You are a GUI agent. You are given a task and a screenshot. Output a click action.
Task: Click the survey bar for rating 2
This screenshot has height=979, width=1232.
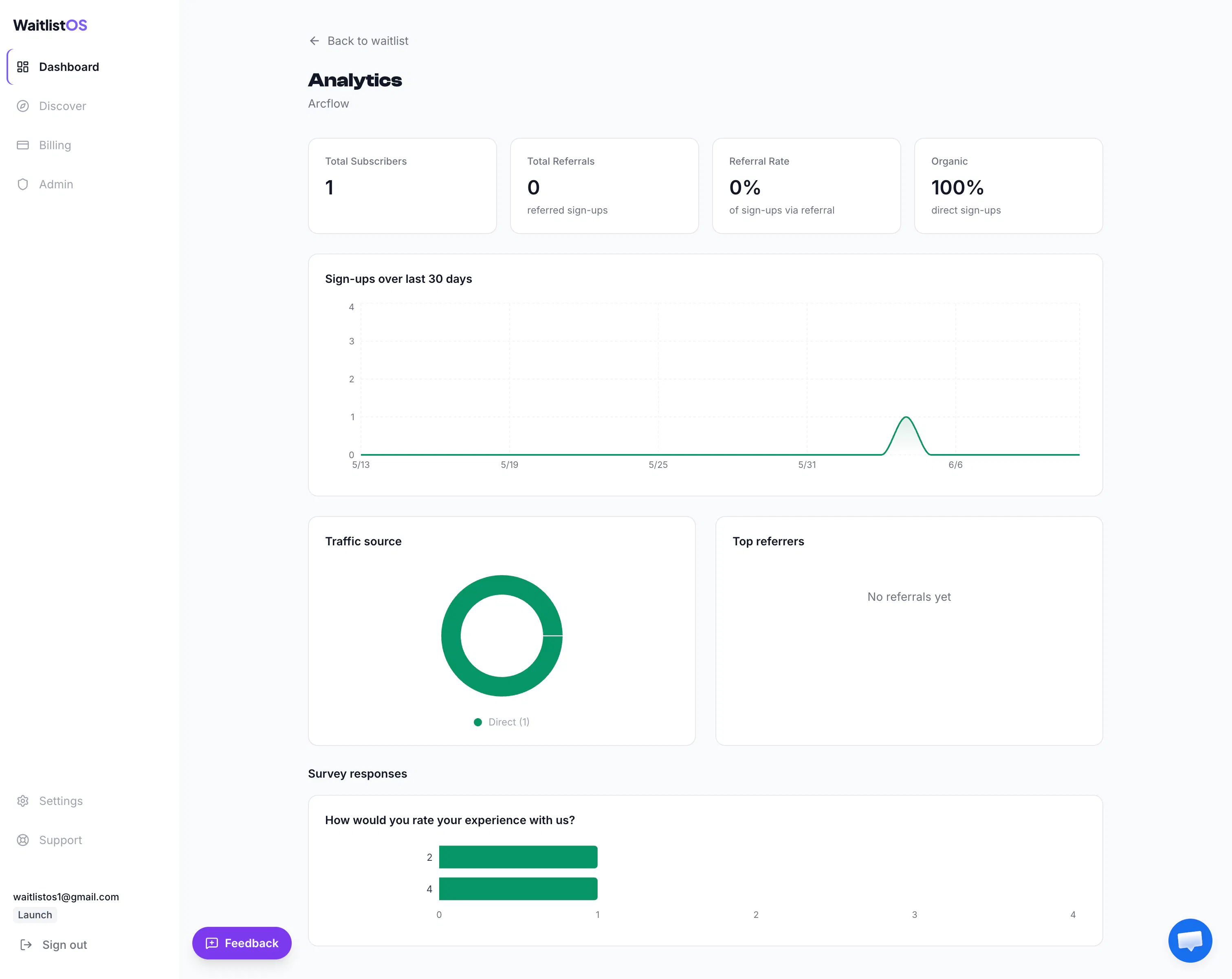[x=518, y=857]
